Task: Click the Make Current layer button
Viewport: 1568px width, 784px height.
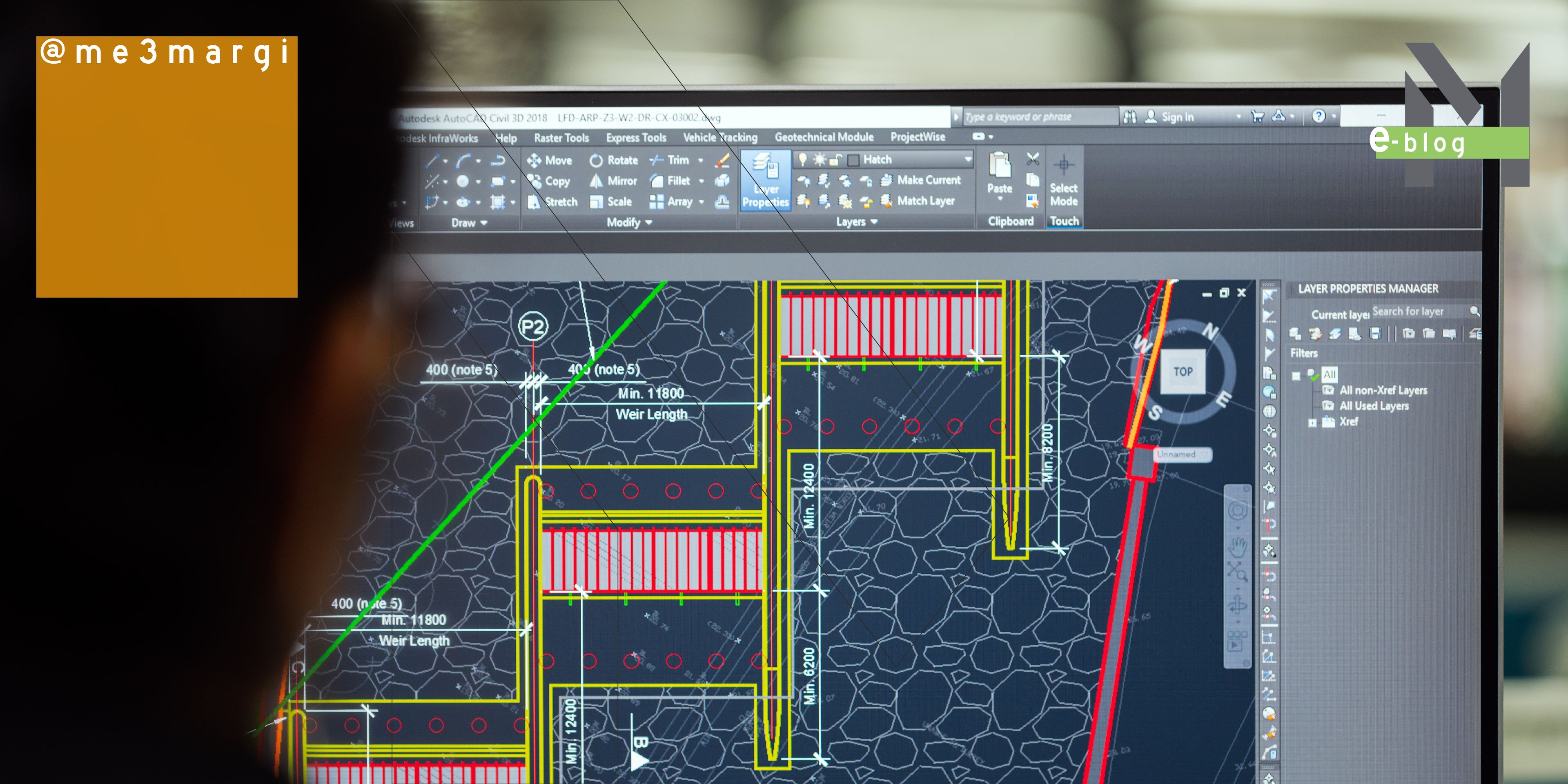Action: pyautogui.click(x=921, y=180)
